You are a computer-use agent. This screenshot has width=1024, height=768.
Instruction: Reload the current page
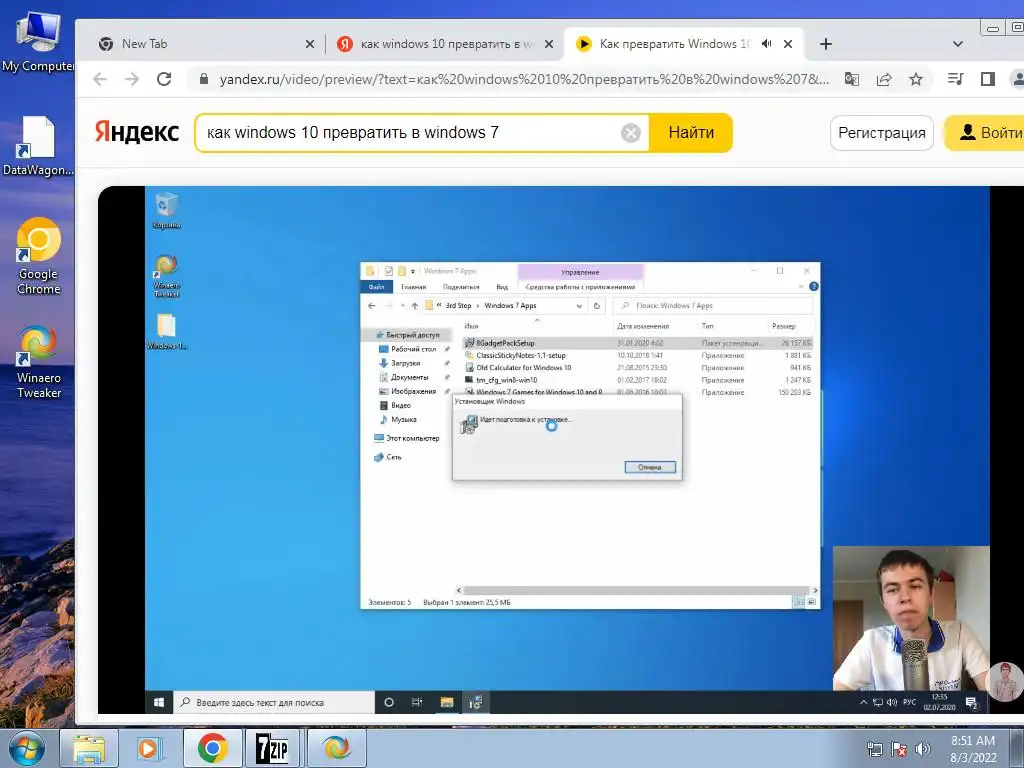click(164, 79)
